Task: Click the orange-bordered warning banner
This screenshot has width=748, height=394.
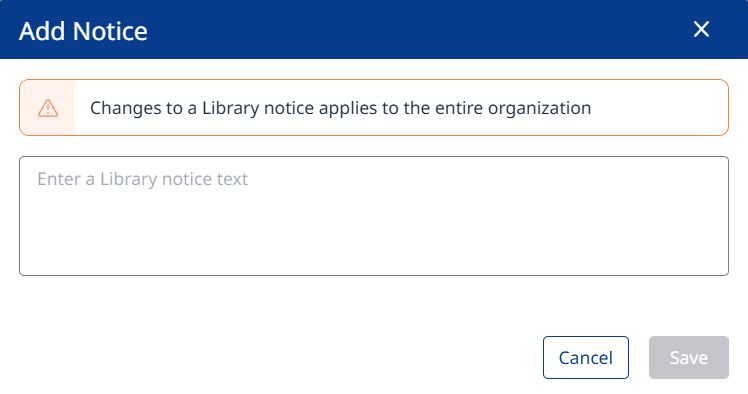Action: (374, 107)
